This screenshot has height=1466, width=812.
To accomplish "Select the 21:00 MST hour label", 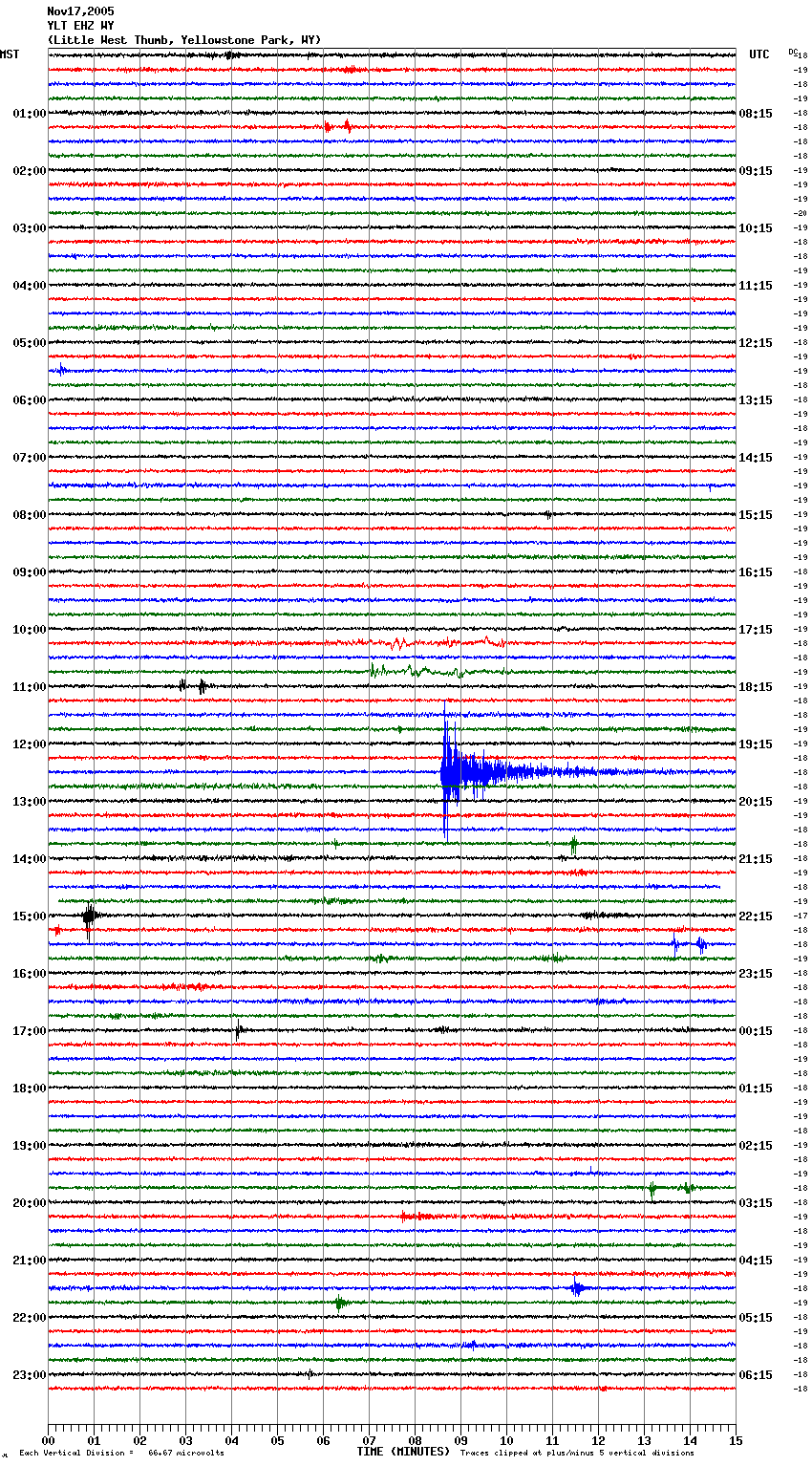I will (29, 1261).
